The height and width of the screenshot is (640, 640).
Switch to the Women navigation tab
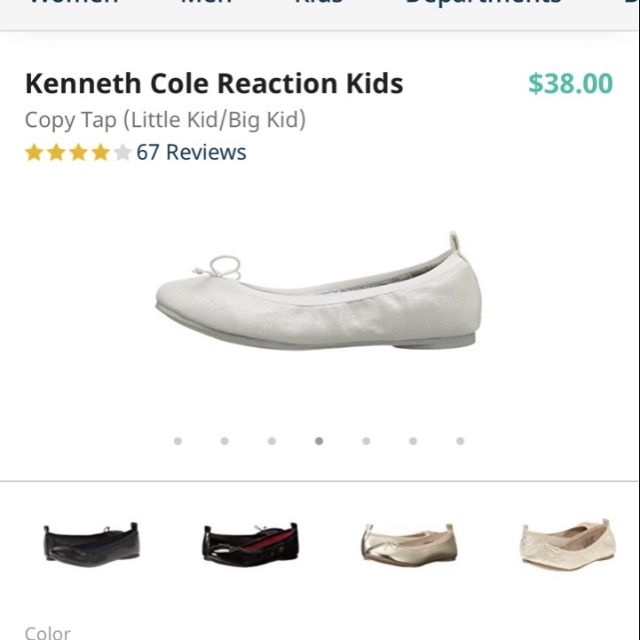pyautogui.click(x=72, y=5)
